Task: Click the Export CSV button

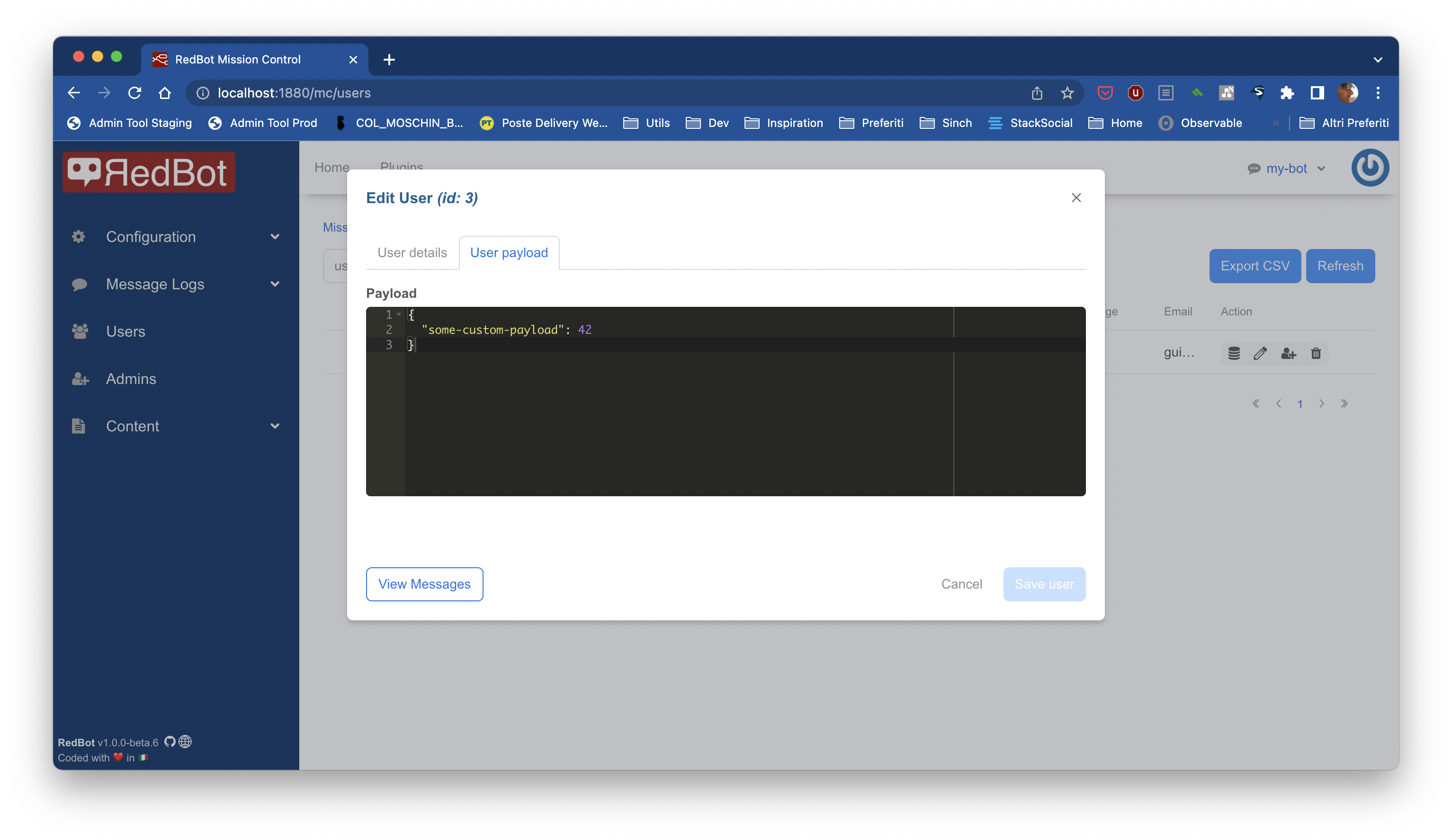Action: click(x=1255, y=266)
